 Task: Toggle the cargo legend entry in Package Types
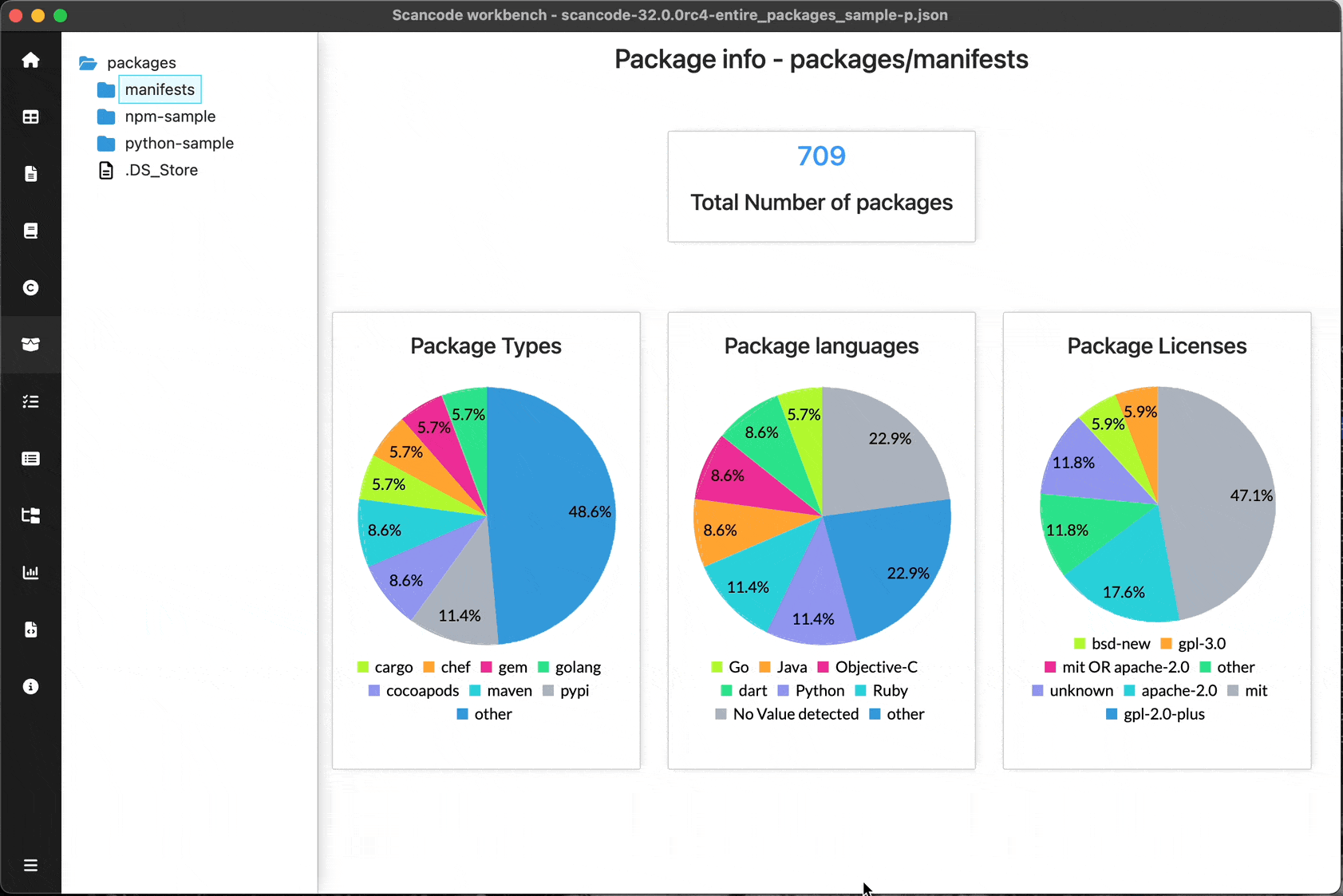click(x=385, y=667)
